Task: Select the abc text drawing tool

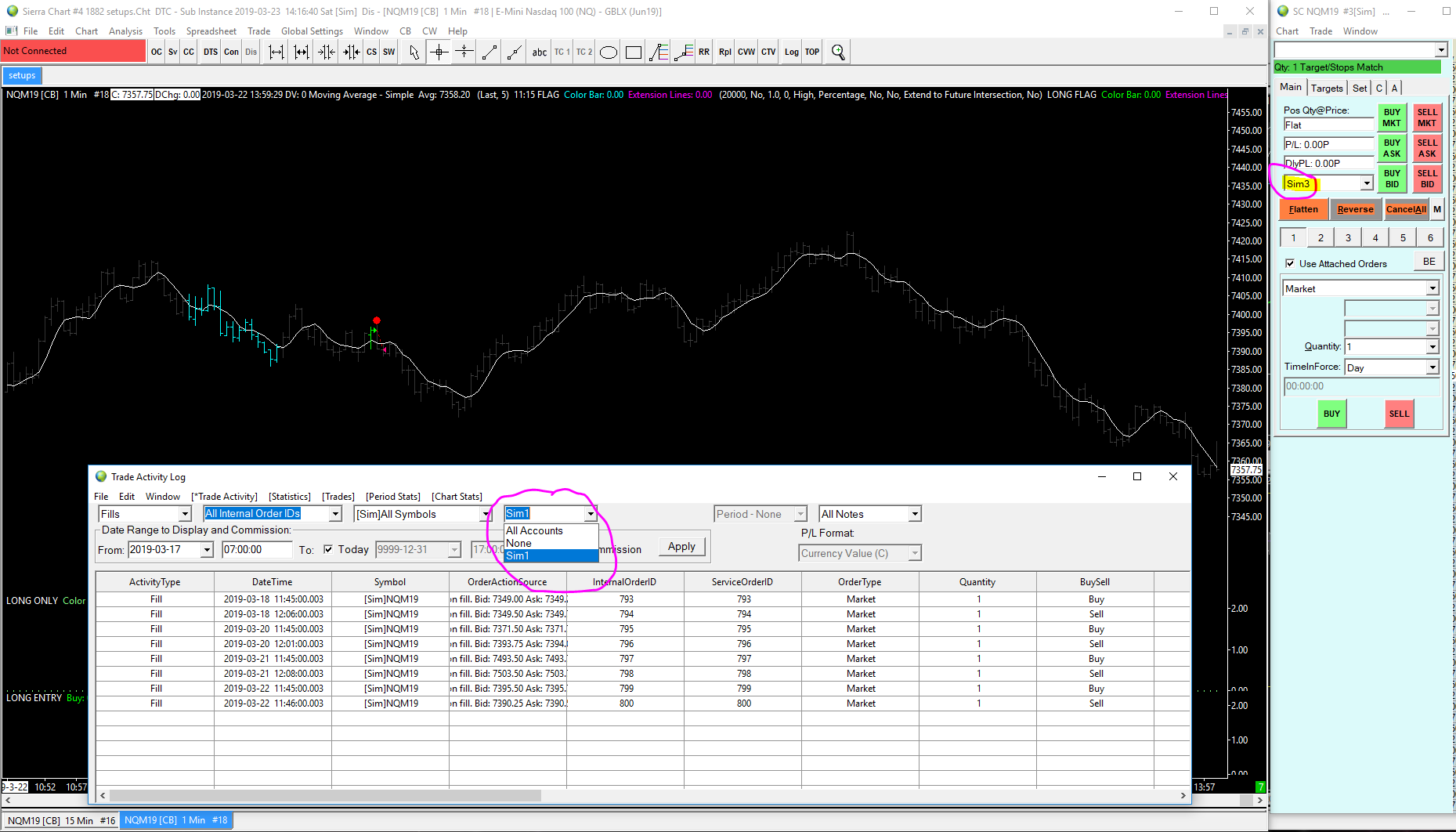Action: pyautogui.click(x=540, y=52)
